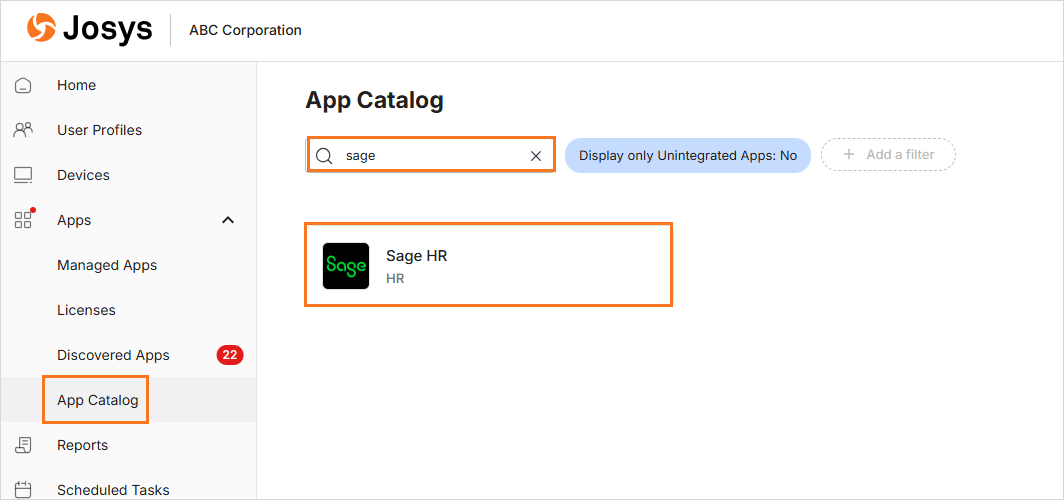Go to Licenses
The height and width of the screenshot is (500, 1064).
pyautogui.click(x=86, y=310)
